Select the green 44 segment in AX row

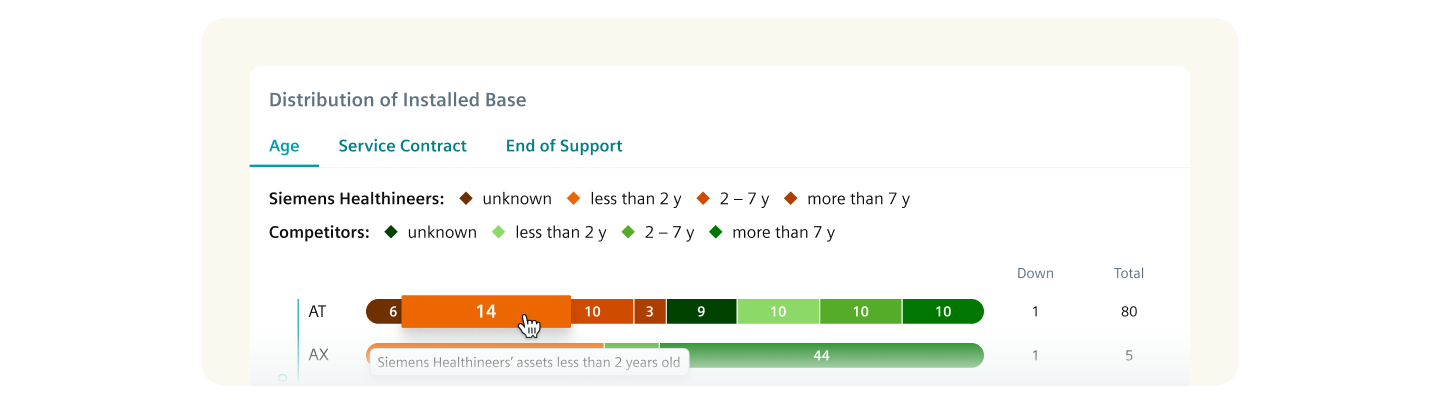click(x=821, y=355)
